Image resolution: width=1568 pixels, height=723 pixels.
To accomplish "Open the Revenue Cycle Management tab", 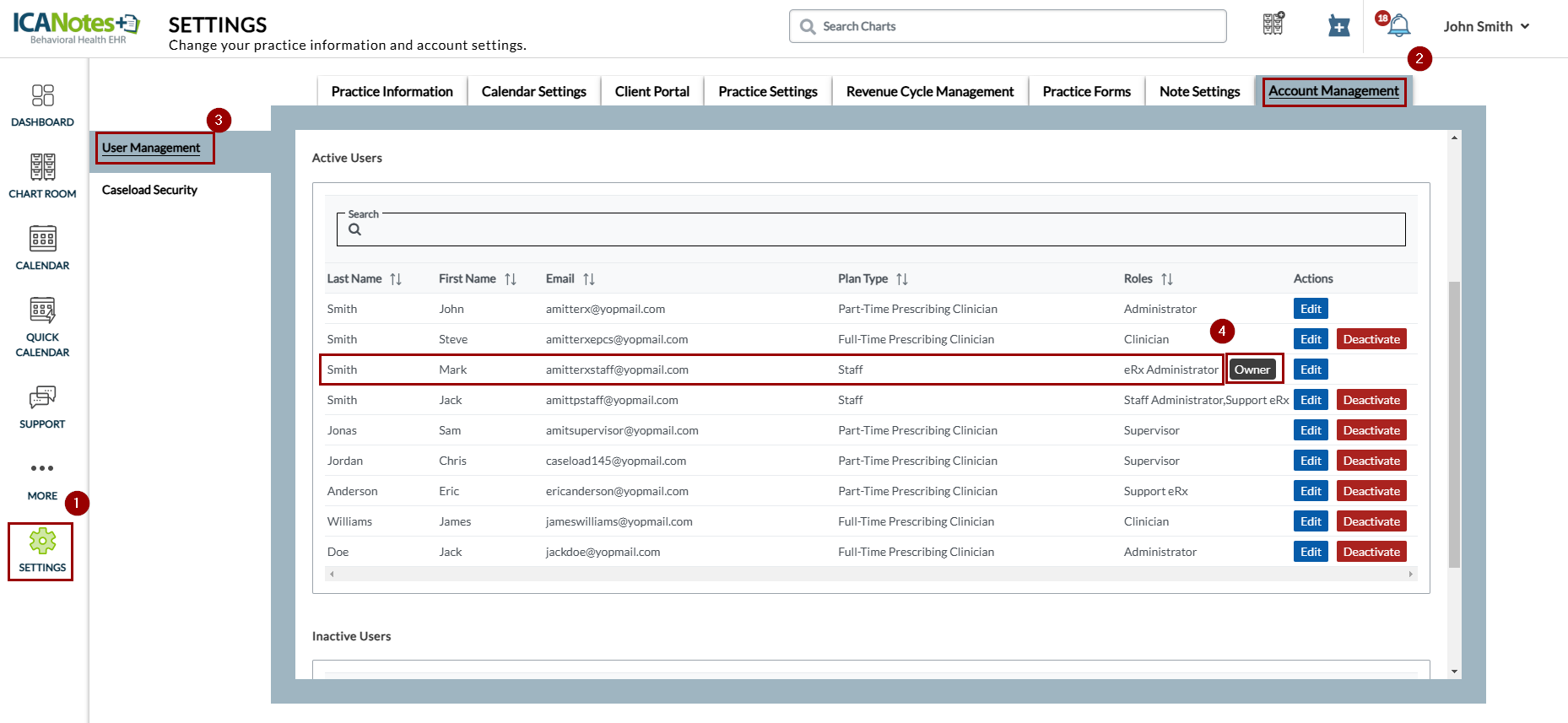I will click(929, 91).
